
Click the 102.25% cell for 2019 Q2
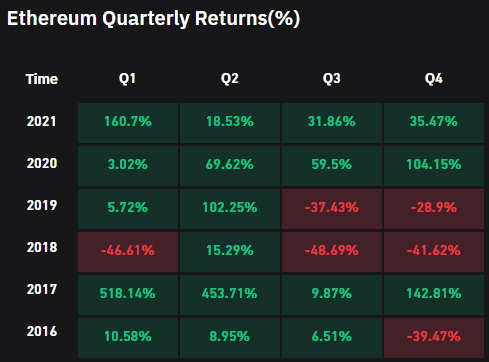click(230, 209)
